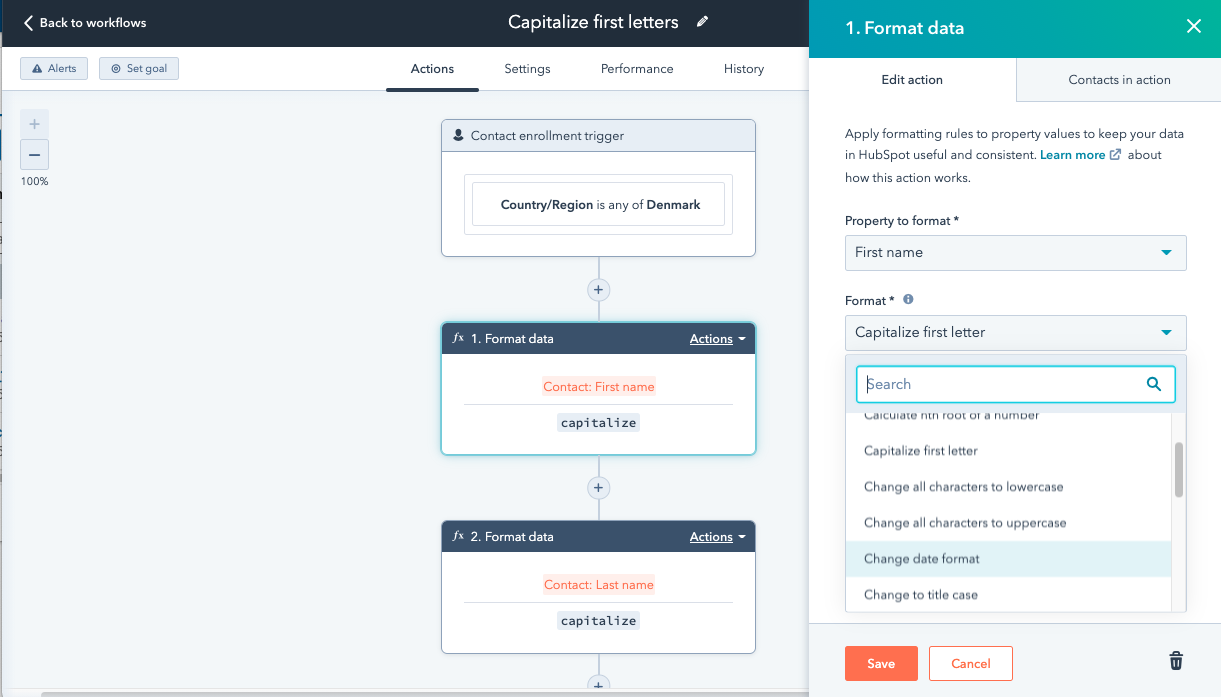1221x697 pixels.
Task: Click the plus connector below the enrollment trigger
Action: (x=598, y=290)
